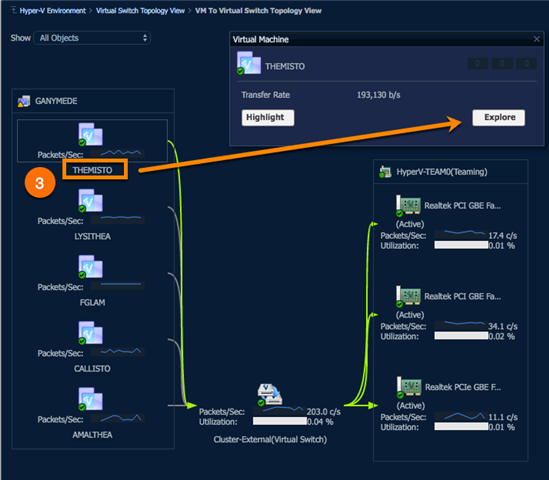
Task: Select the AMALTHEA virtual machine icon
Action: click(x=90, y=399)
